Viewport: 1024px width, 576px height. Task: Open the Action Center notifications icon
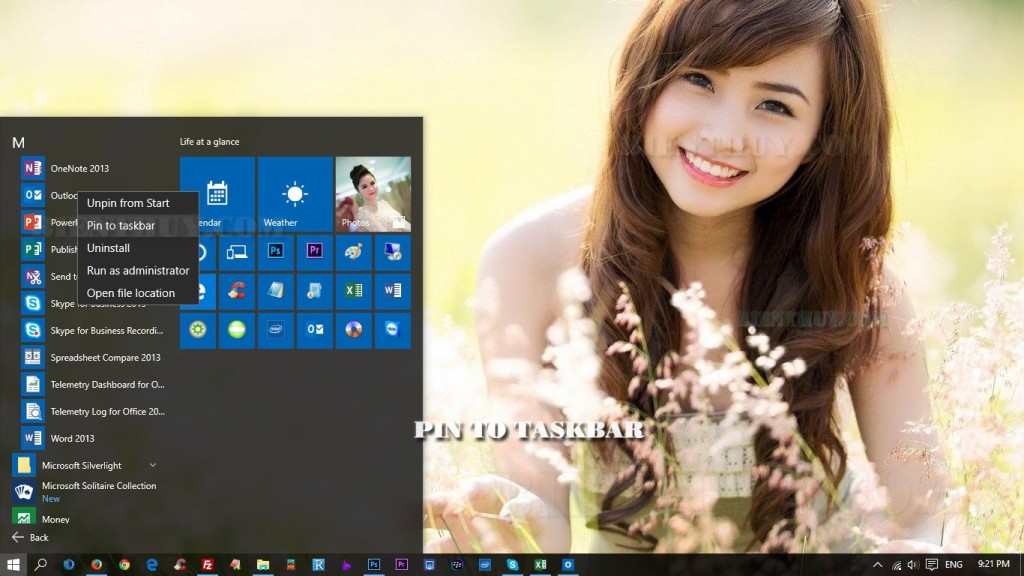(x=932, y=565)
